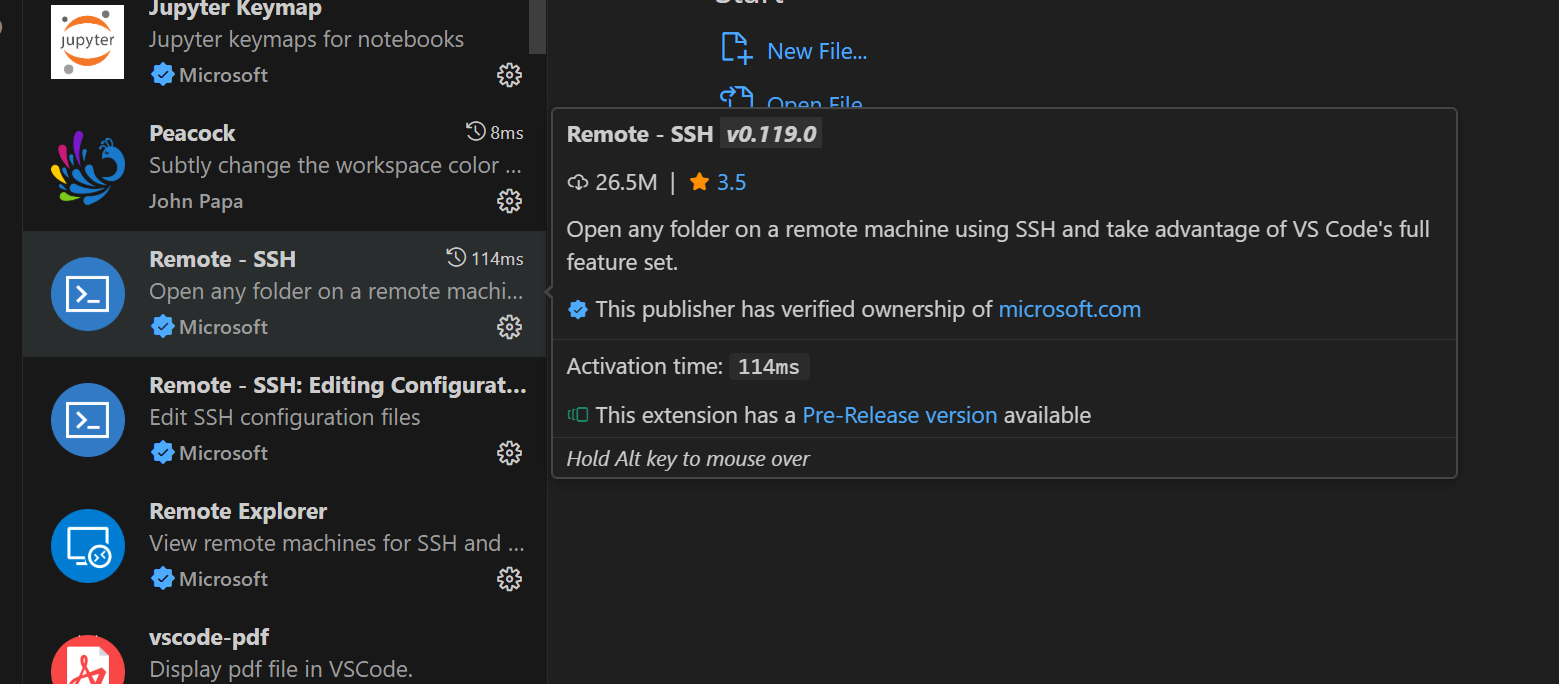The width and height of the screenshot is (1559, 684).
Task: Click 'Edit SSH configuration files' description
Action: pyautogui.click(x=285, y=417)
